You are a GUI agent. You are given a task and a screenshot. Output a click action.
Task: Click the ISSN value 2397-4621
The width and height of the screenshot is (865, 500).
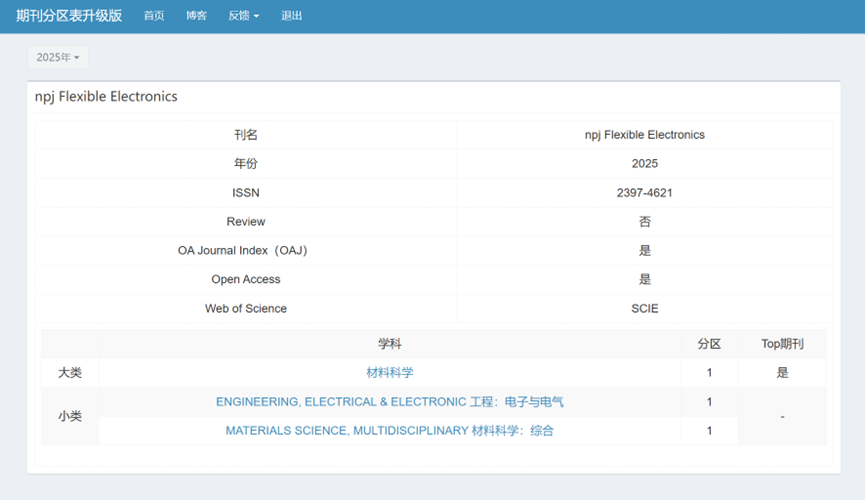(644, 193)
